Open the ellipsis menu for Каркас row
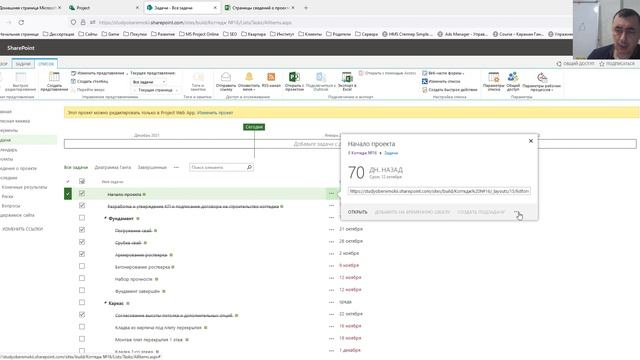Image resolution: width=640 pixels, height=360 pixels. (x=331, y=302)
